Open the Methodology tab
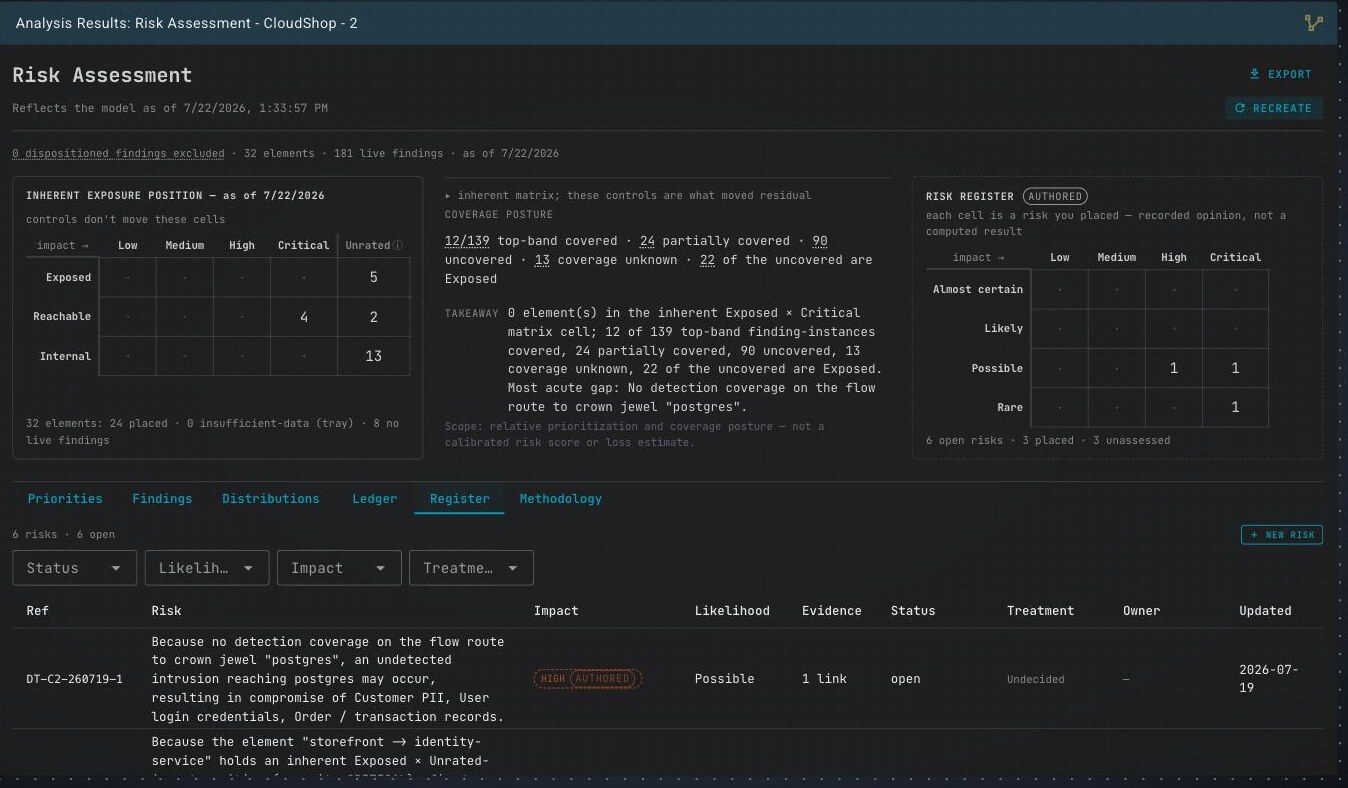This screenshot has height=788, width=1348. click(560, 498)
